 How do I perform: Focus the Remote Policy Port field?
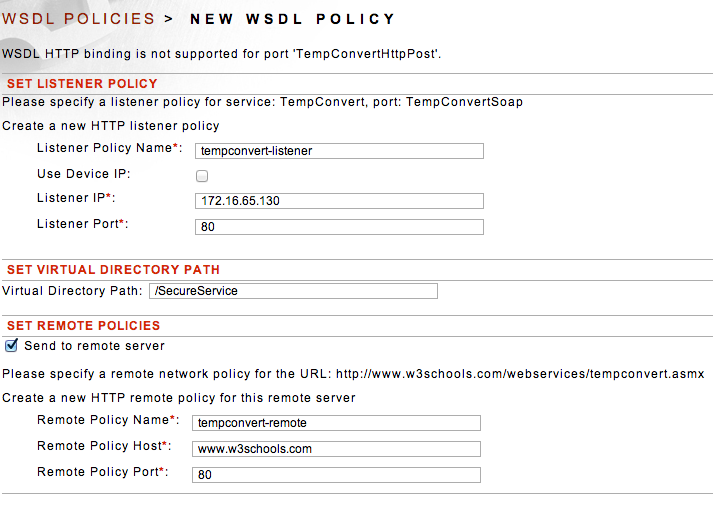coord(336,475)
